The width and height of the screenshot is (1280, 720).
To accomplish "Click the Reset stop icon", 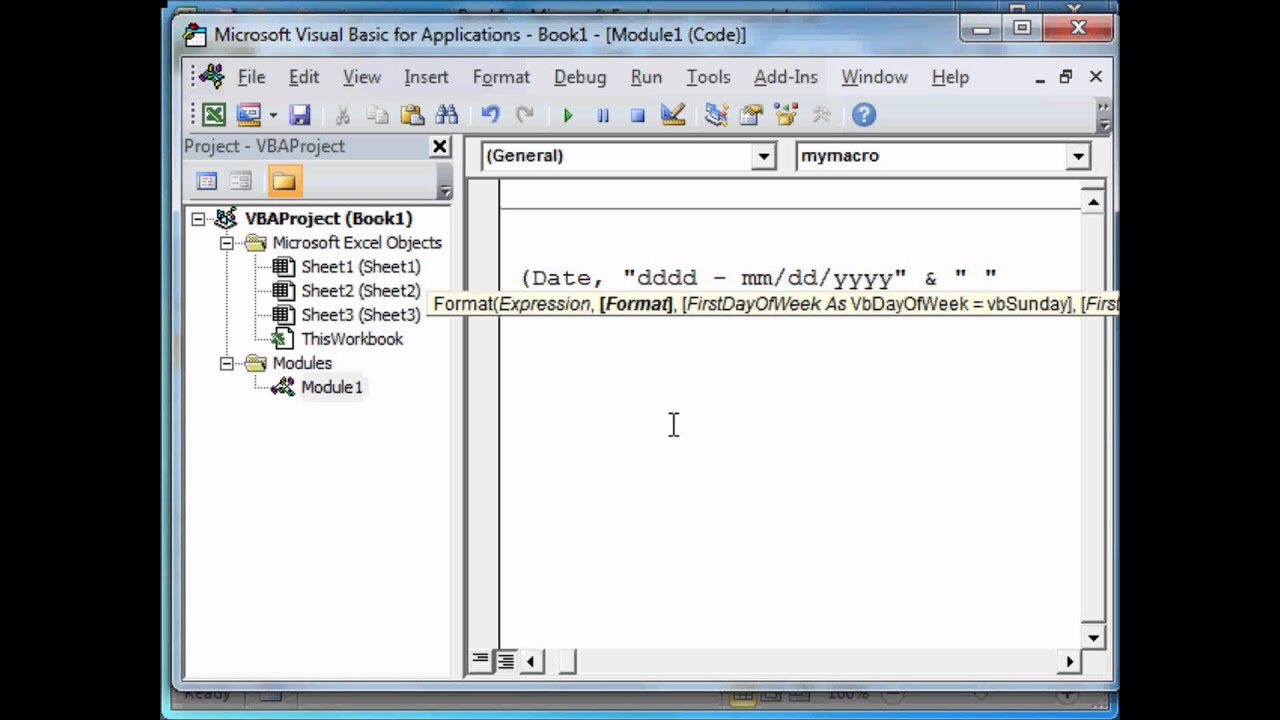I will click(x=637, y=115).
